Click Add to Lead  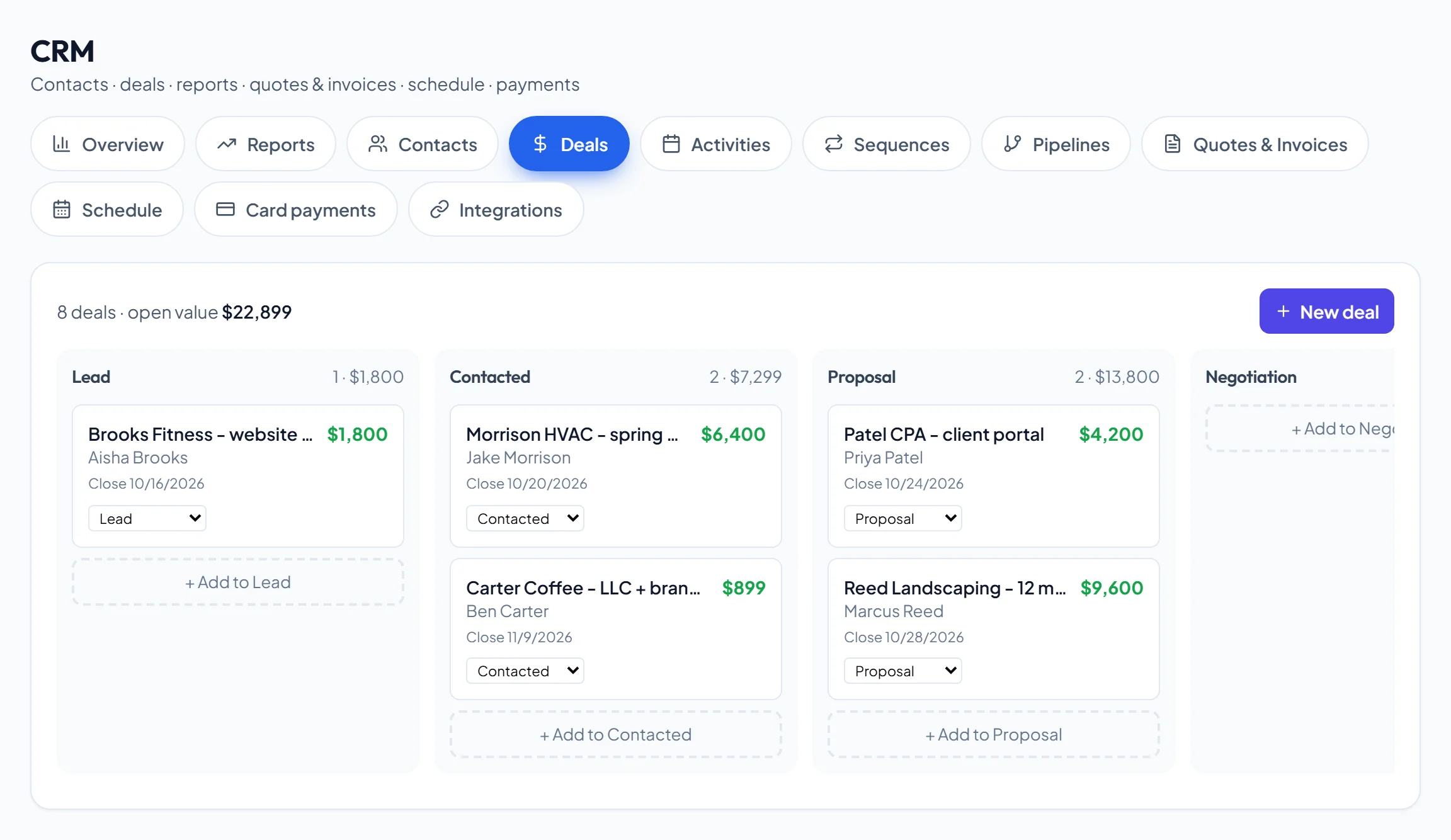point(238,582)
